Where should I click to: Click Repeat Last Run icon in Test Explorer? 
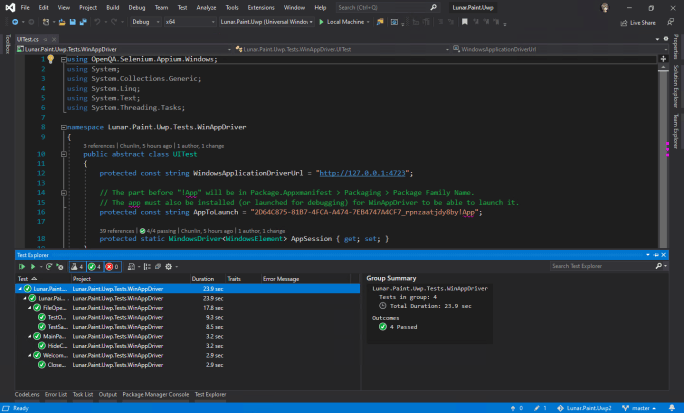[49, 266]
